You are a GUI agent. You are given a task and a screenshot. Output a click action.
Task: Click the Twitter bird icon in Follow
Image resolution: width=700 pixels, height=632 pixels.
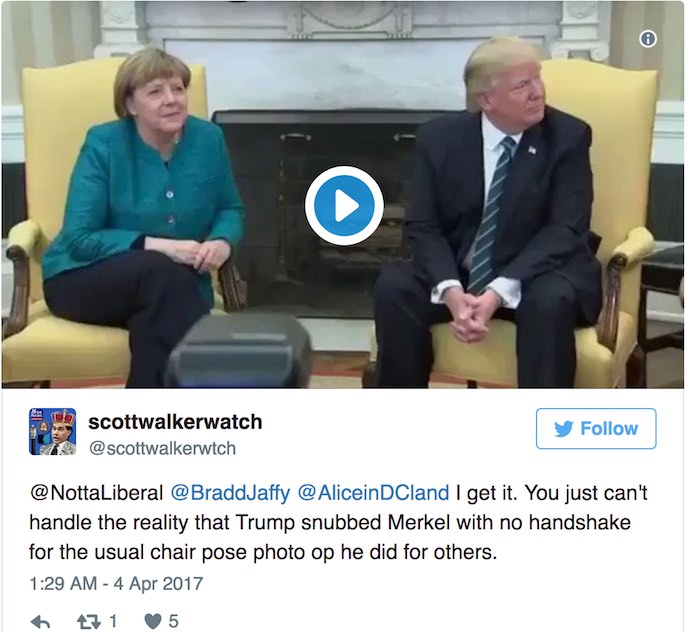pos(563,429)
